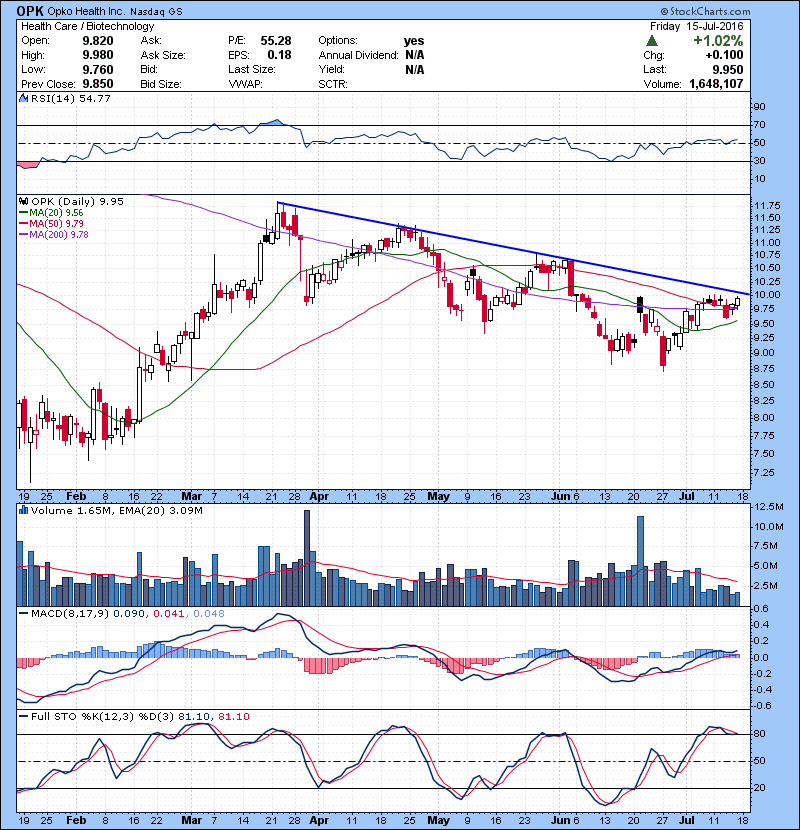Click the 70 level label on RSI axis
This screenshot has height=830, width=800.
(x=759, y=125)
